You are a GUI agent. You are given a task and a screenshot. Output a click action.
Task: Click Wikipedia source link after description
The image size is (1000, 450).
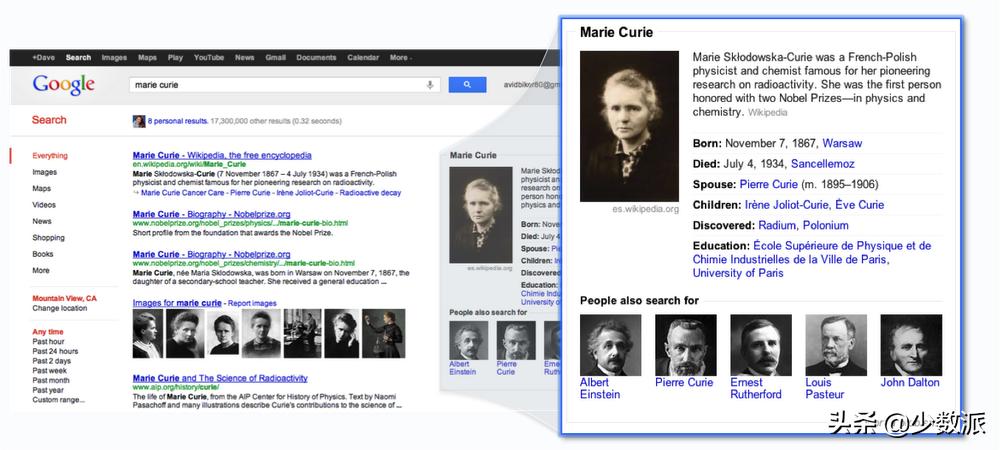coord(767,112)
